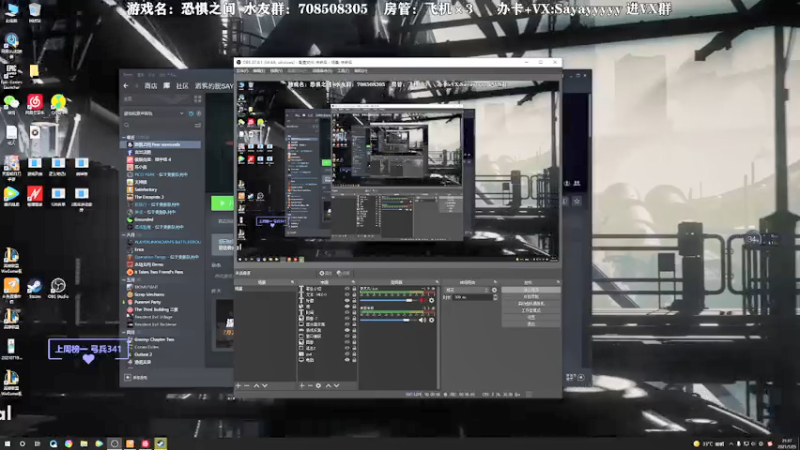Open Steam library advanced filter icon
800x450 pixels.
point(197,125)
